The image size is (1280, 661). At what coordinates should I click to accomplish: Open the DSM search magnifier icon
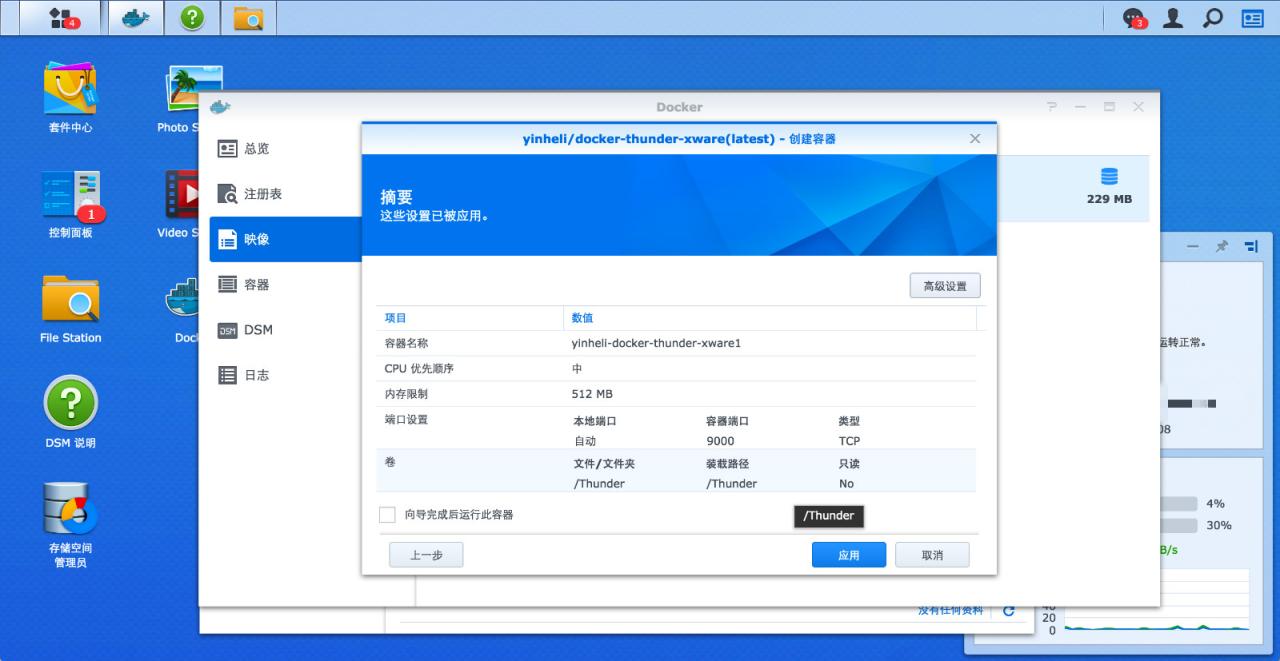point(1212,17)
